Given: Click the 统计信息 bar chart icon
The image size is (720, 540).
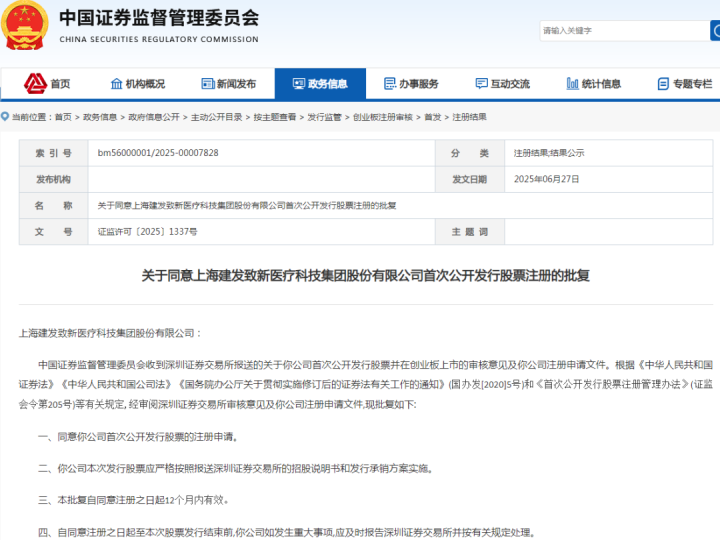Looking at the screenshot, I should tap(572, 84).
